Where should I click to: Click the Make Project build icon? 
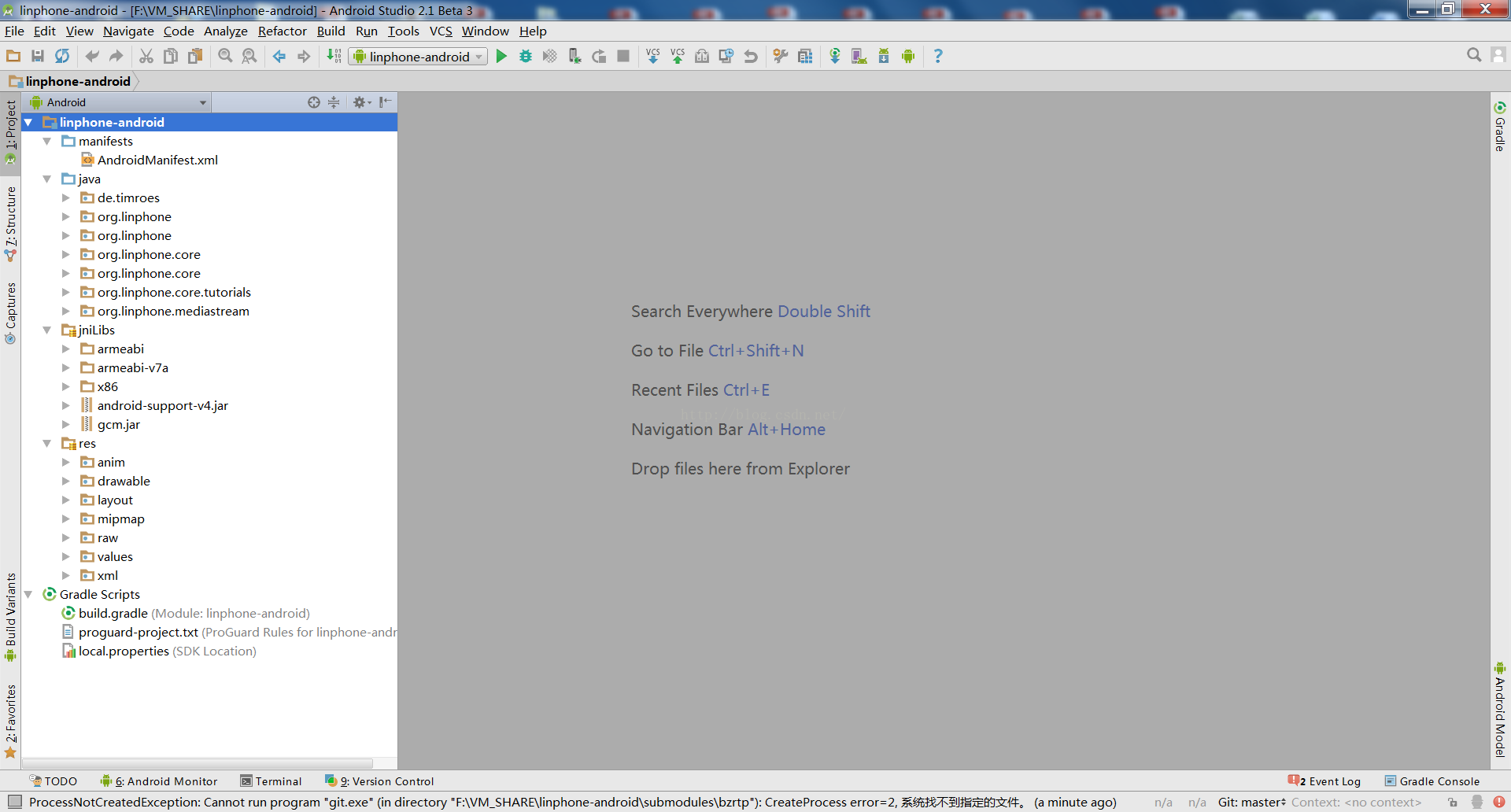pyautogui.click(x=334, y=56)
